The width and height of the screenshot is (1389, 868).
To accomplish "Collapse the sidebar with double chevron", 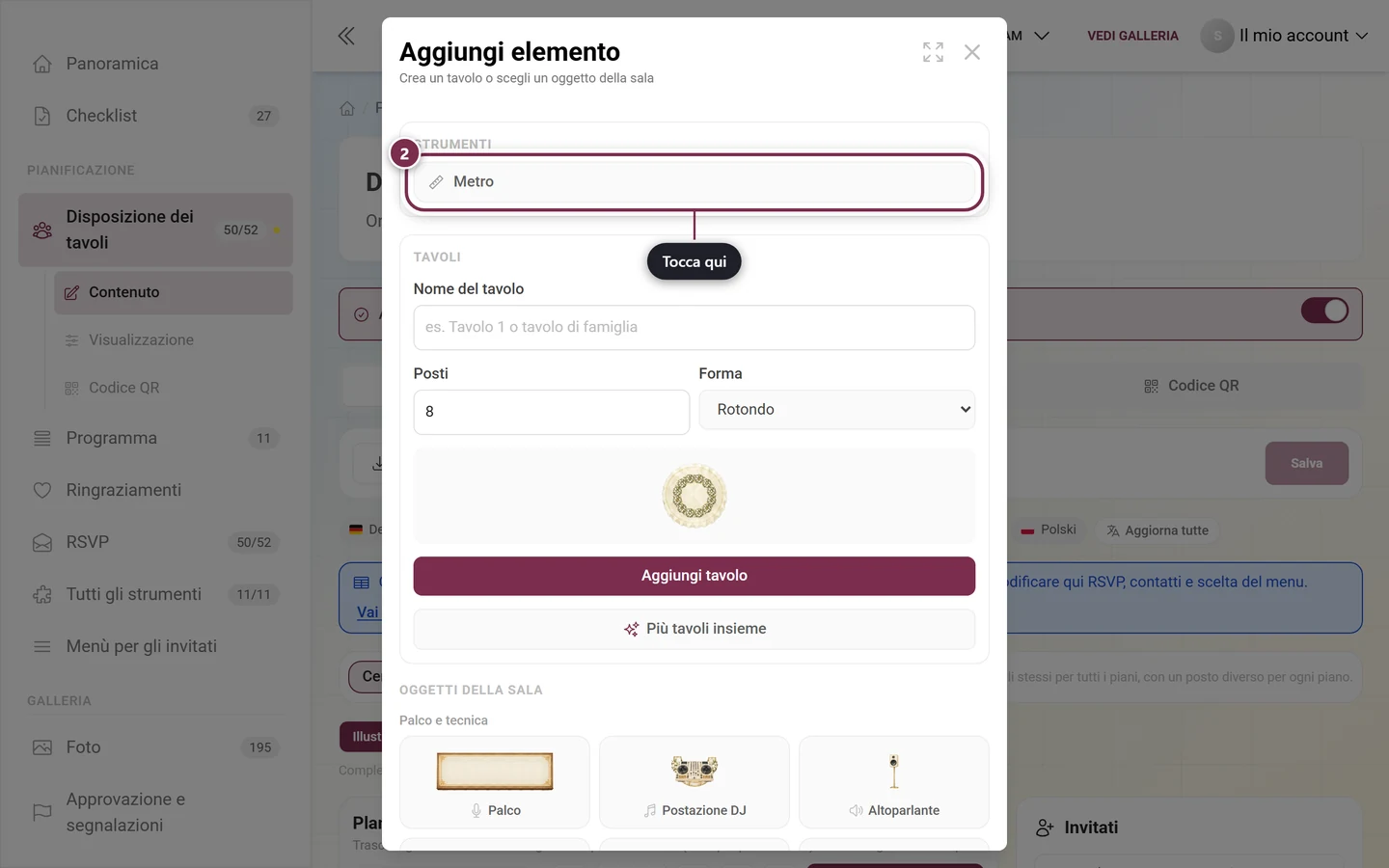I will pos(346,36).
